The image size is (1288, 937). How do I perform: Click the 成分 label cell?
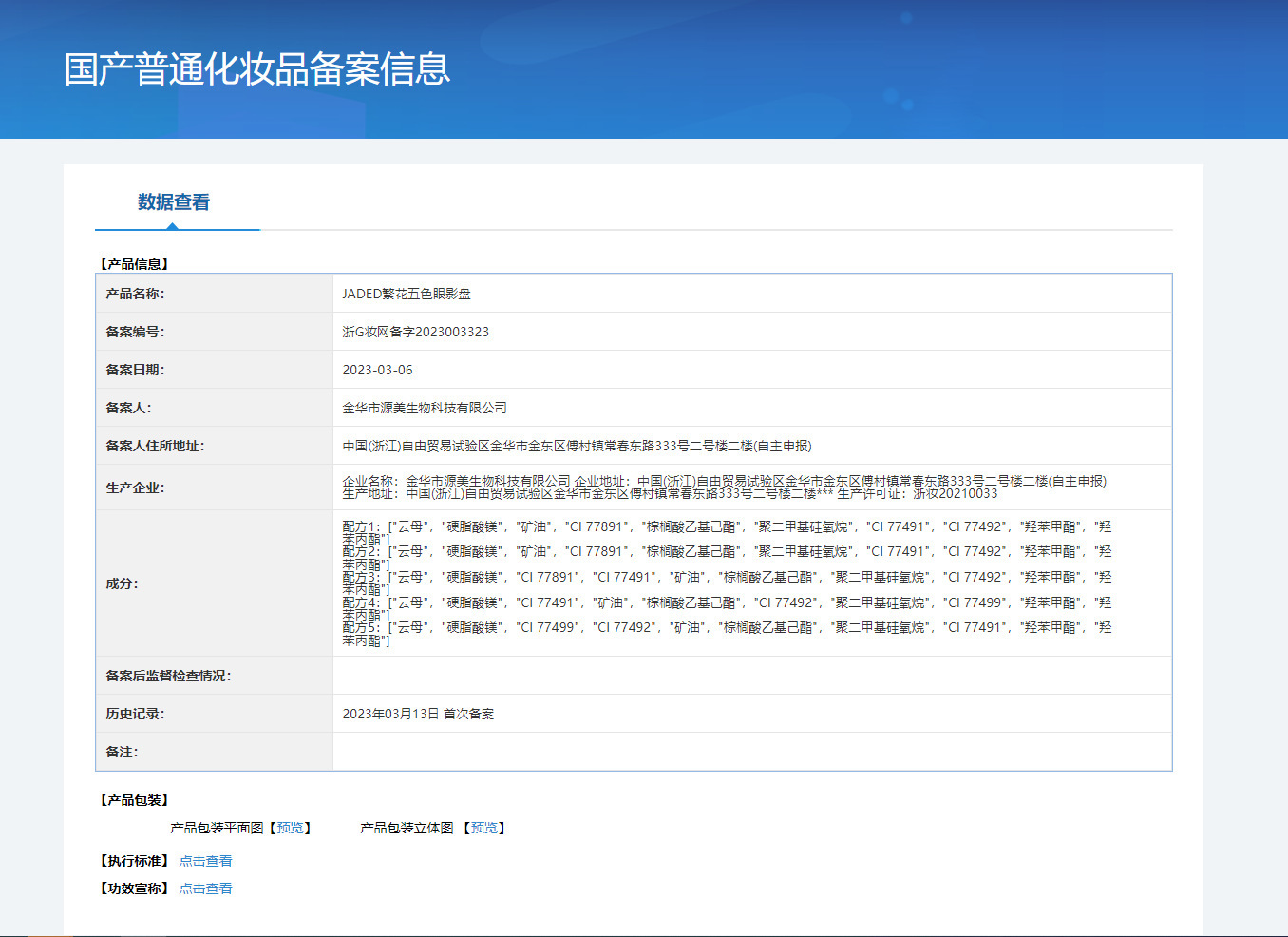point(122,583)
